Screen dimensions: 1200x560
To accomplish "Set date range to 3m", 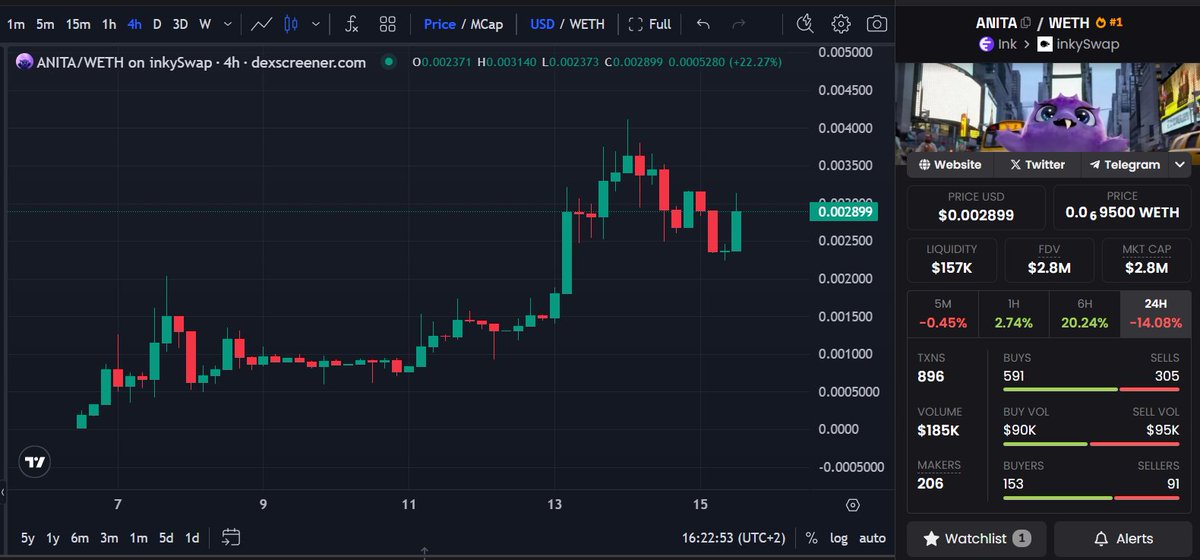I will [110, 538].
